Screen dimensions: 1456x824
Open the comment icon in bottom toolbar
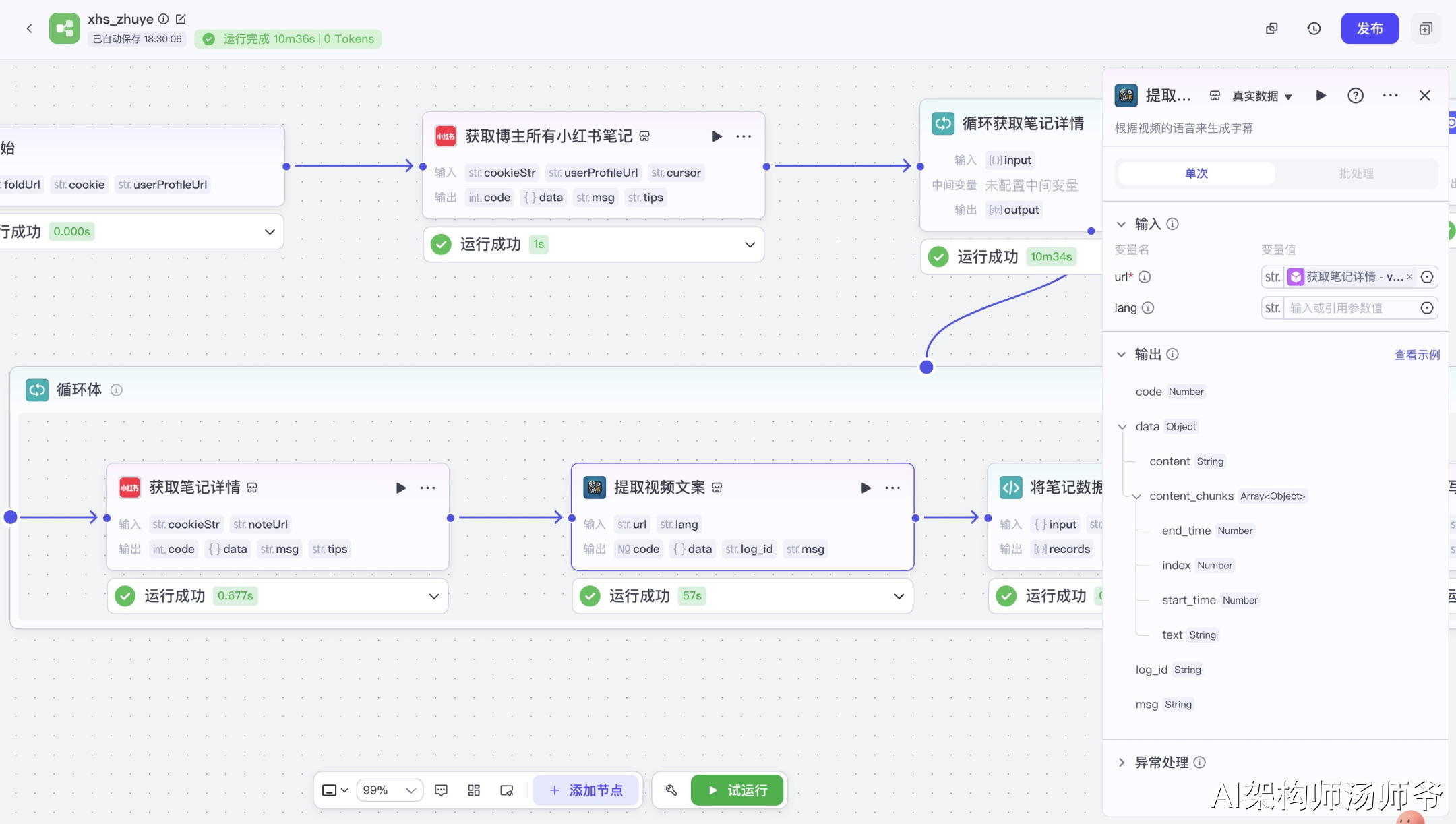tap(442, 790)
